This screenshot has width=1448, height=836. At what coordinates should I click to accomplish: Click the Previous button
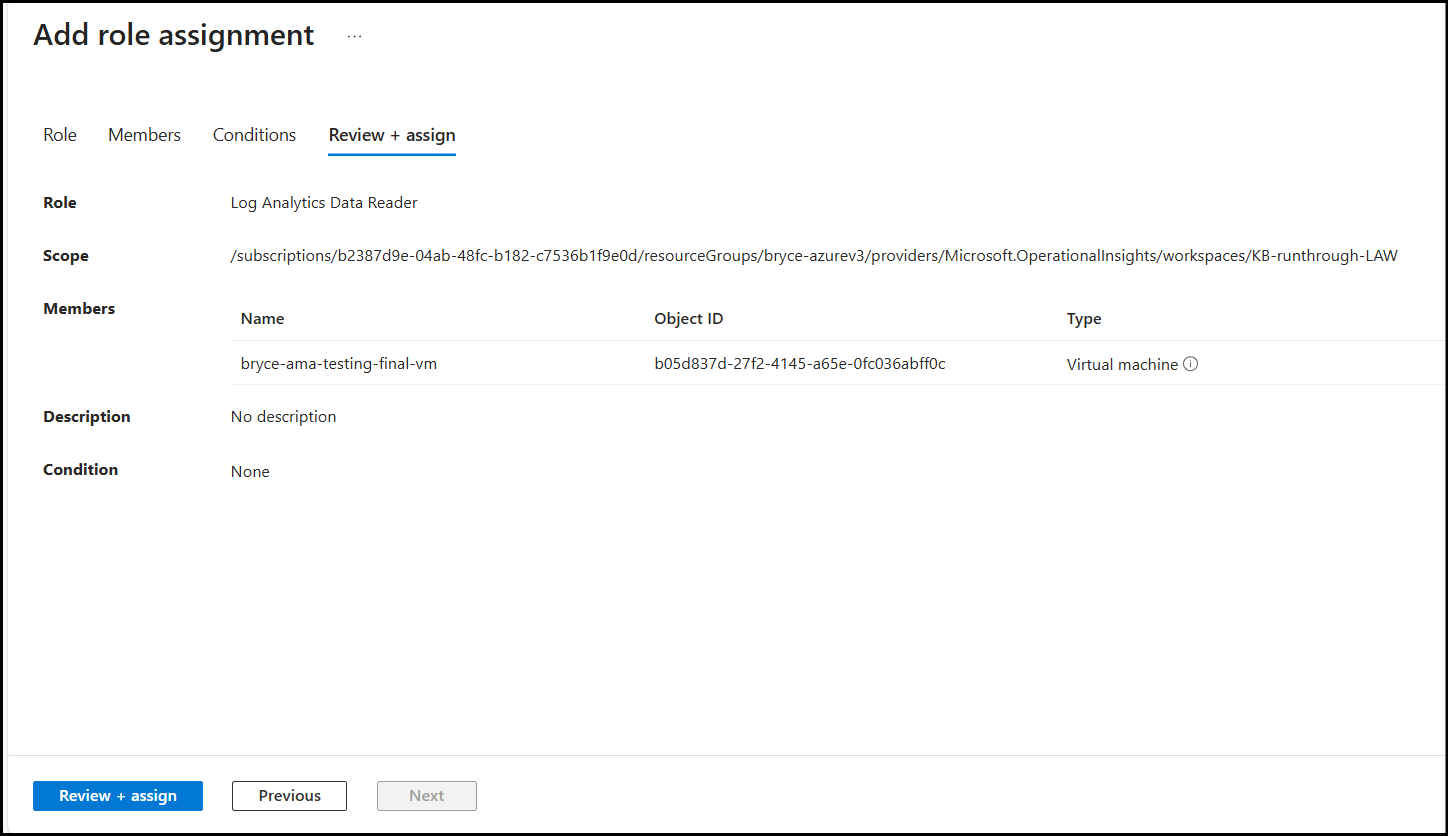pos(289,796)
